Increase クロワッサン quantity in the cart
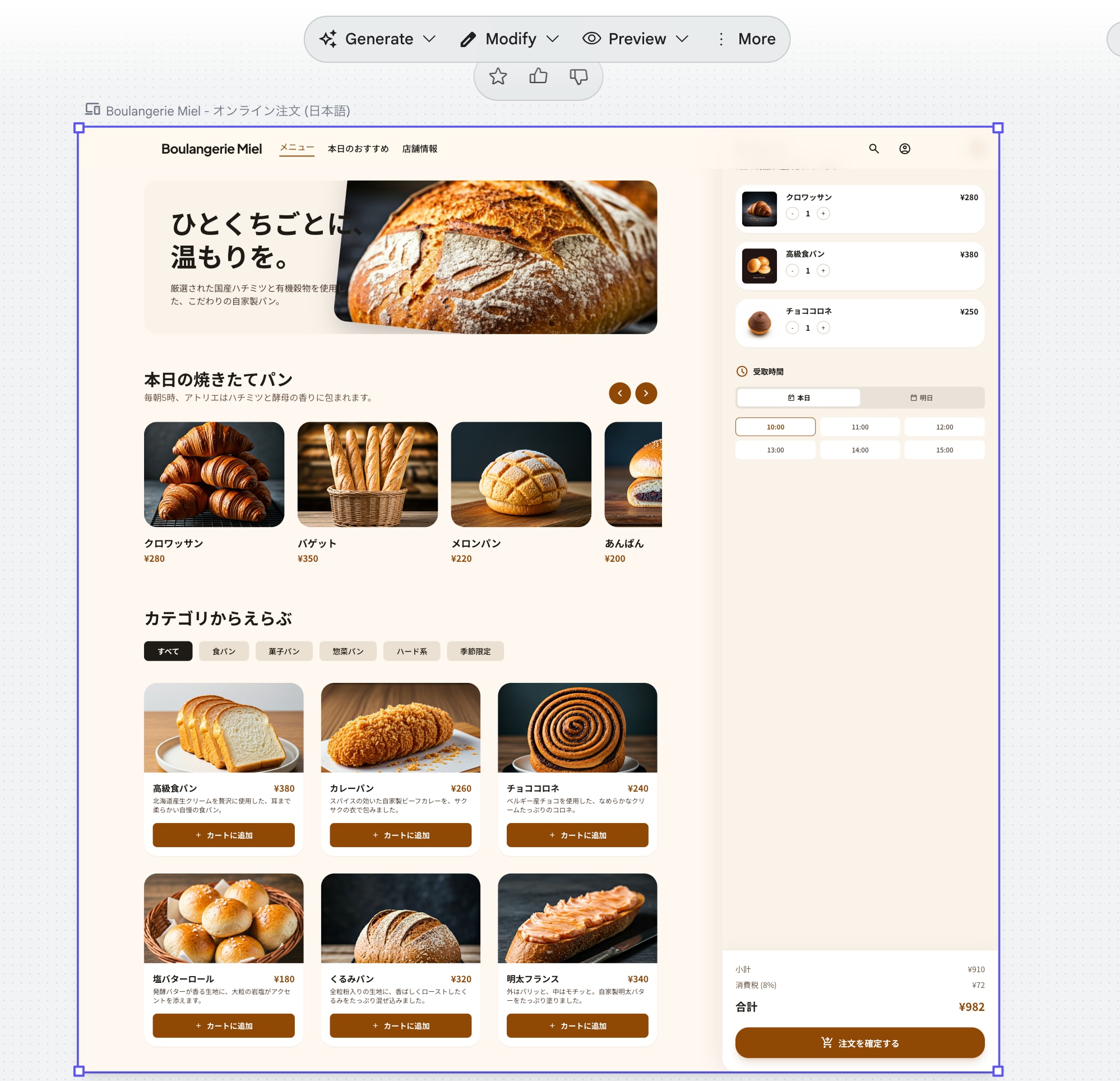Screen dimensions: 1120x1081 823,213
